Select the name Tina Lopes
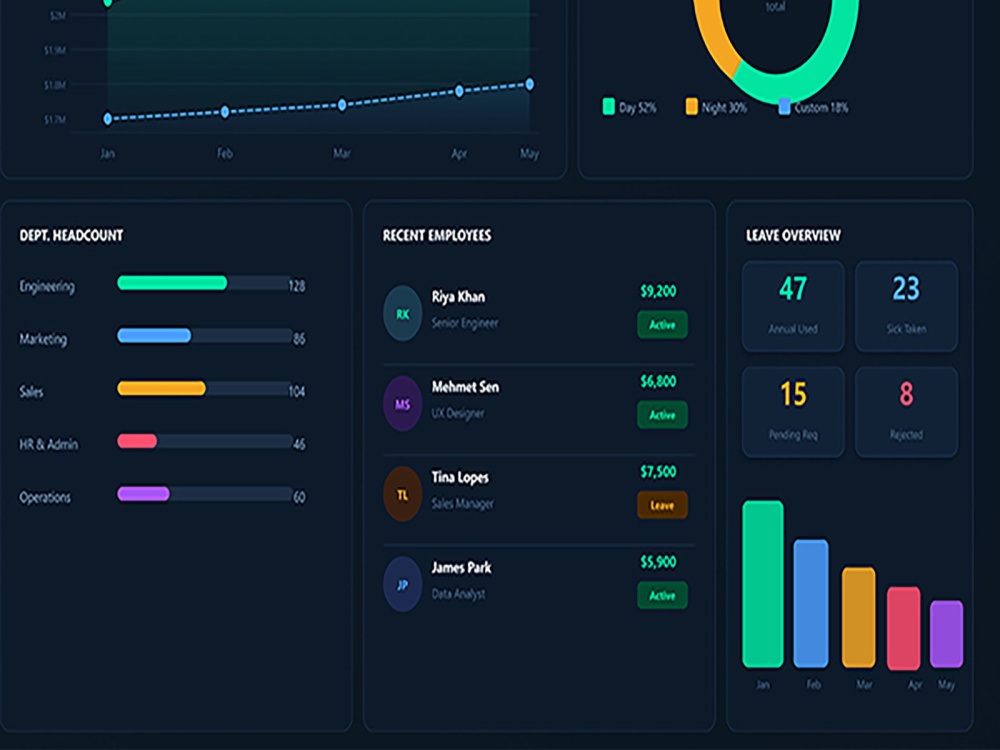The image size is (1000, 750). pos(460,478)
